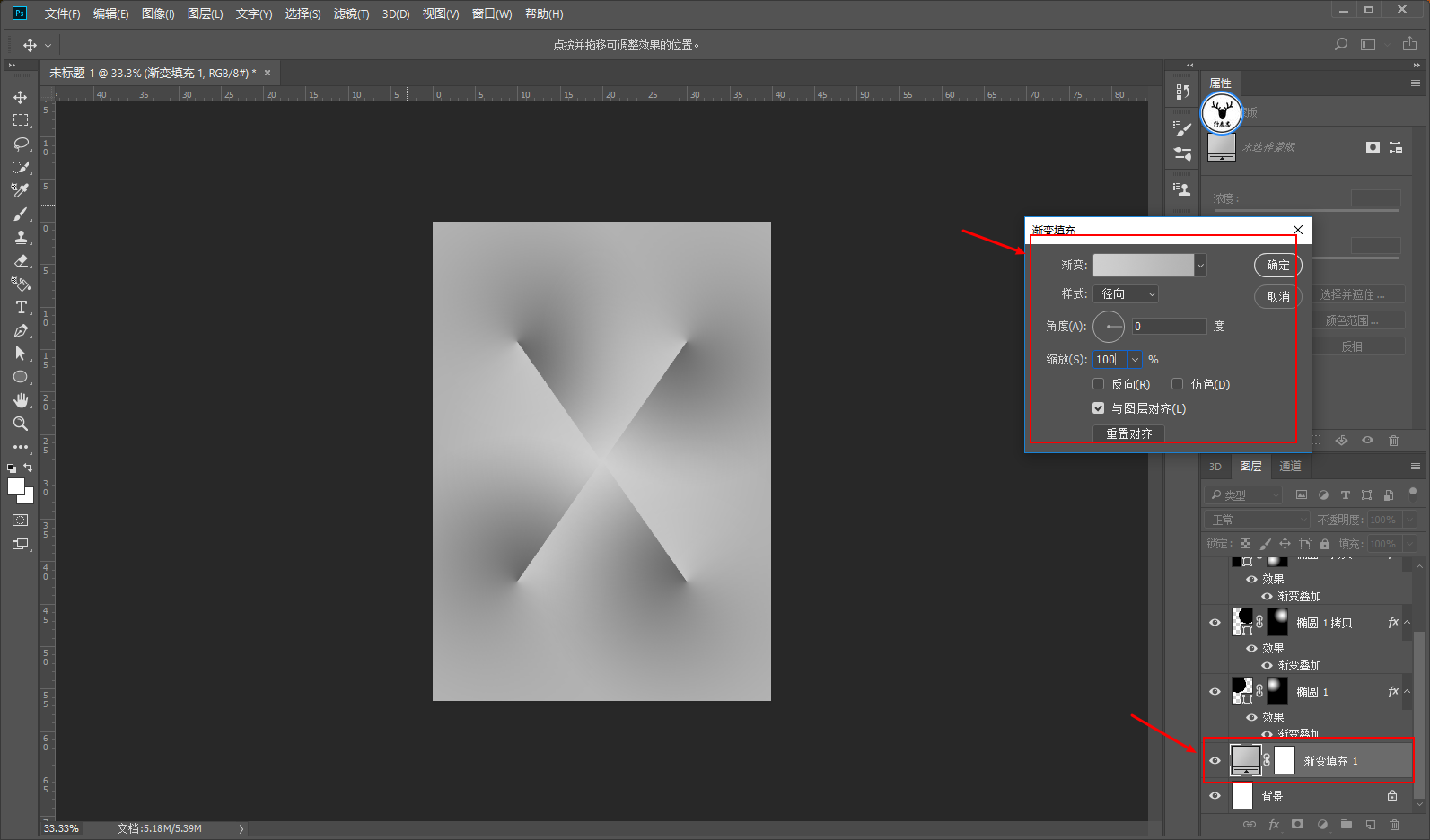This screenshot has width=1430, height=840.
Task: Select the Eraser tool
Action: (21, 260)
